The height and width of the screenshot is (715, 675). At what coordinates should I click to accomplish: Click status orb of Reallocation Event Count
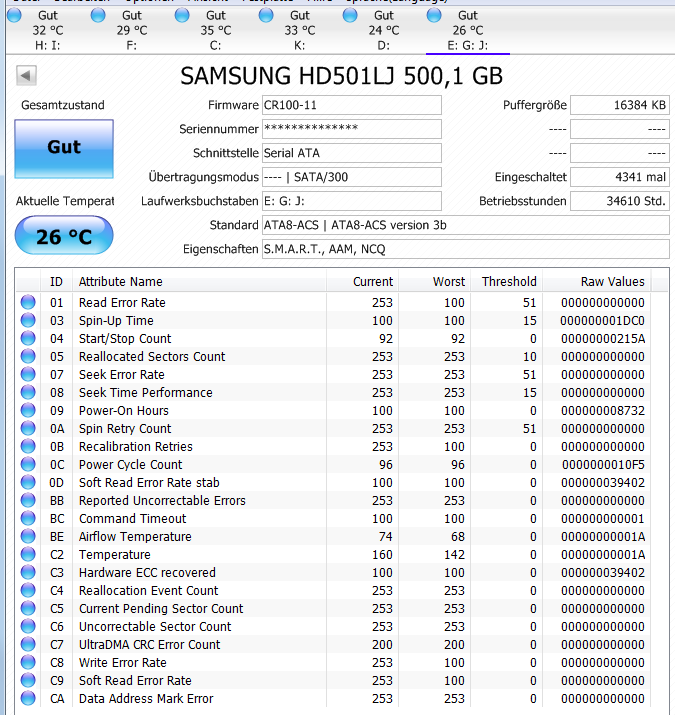[28, 590]
